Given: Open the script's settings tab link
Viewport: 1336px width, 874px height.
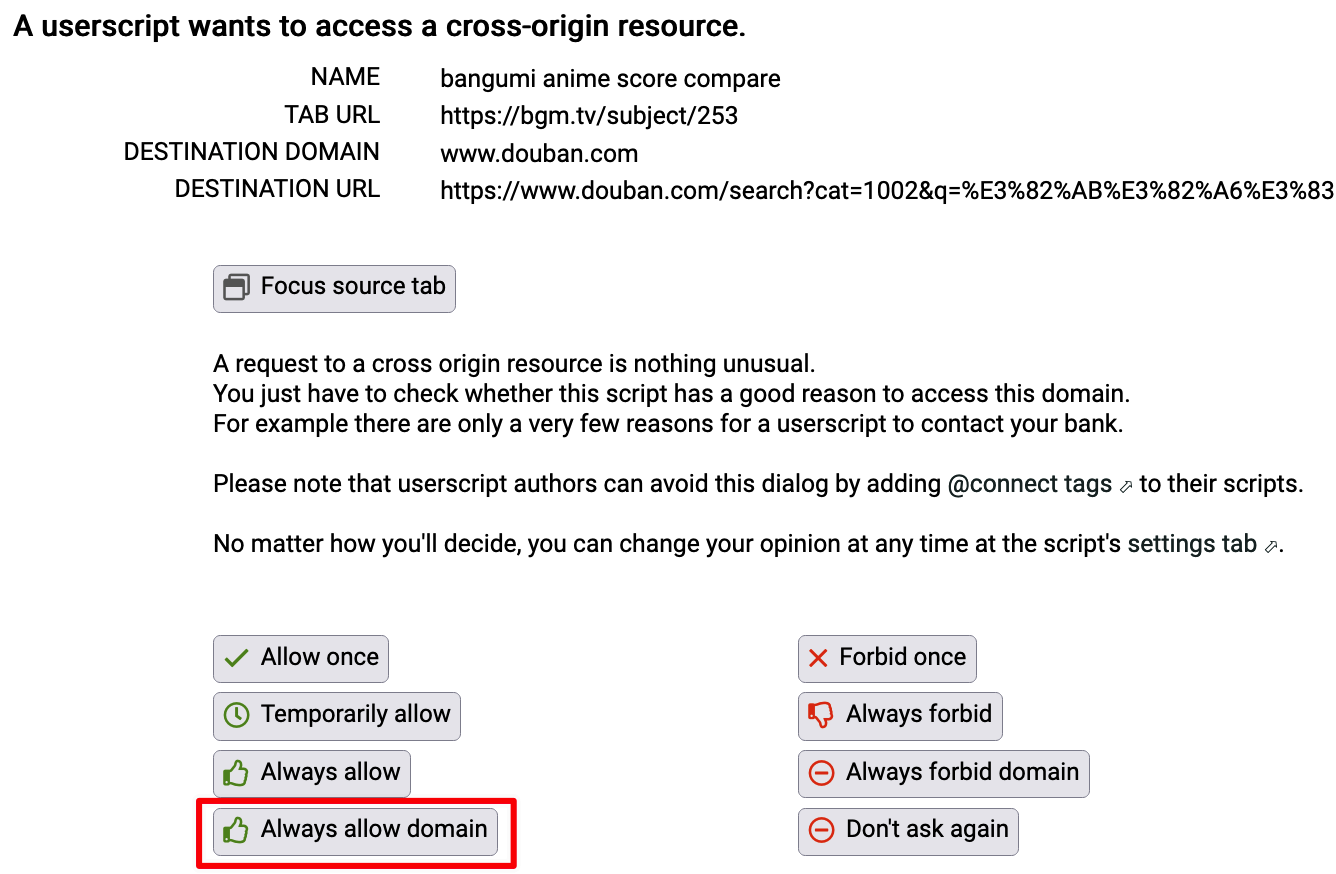Looking at the screenshot, I should (x=1191, y=545).
